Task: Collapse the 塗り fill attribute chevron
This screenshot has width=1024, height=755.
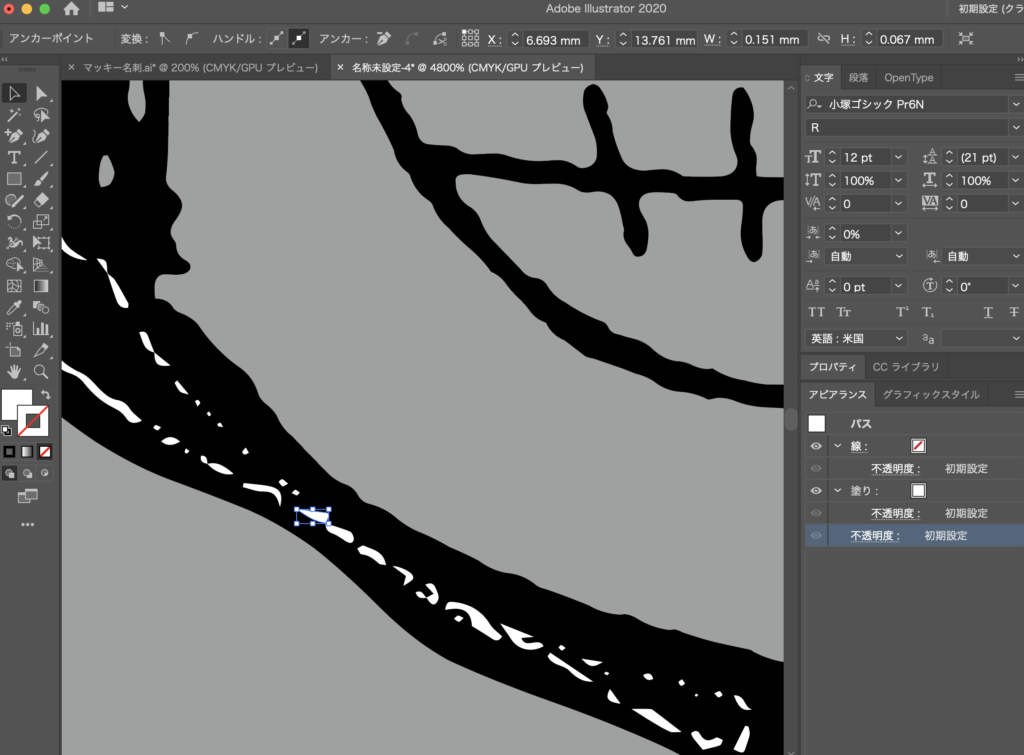Action: pos(837,491)
